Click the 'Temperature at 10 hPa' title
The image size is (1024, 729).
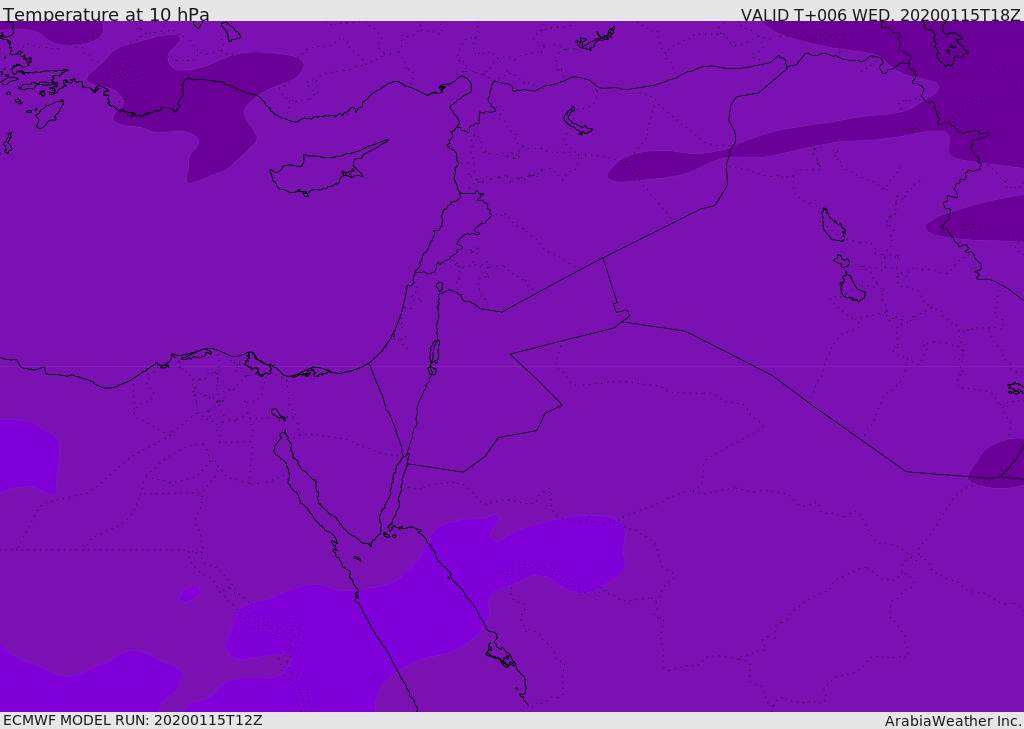(x=106, y=14)
